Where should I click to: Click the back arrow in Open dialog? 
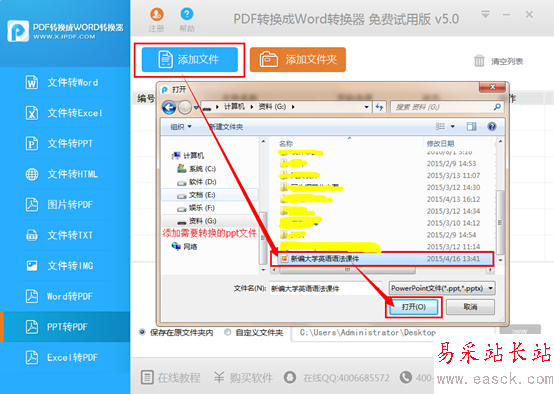pyautogui.click(x=169, y=107)
